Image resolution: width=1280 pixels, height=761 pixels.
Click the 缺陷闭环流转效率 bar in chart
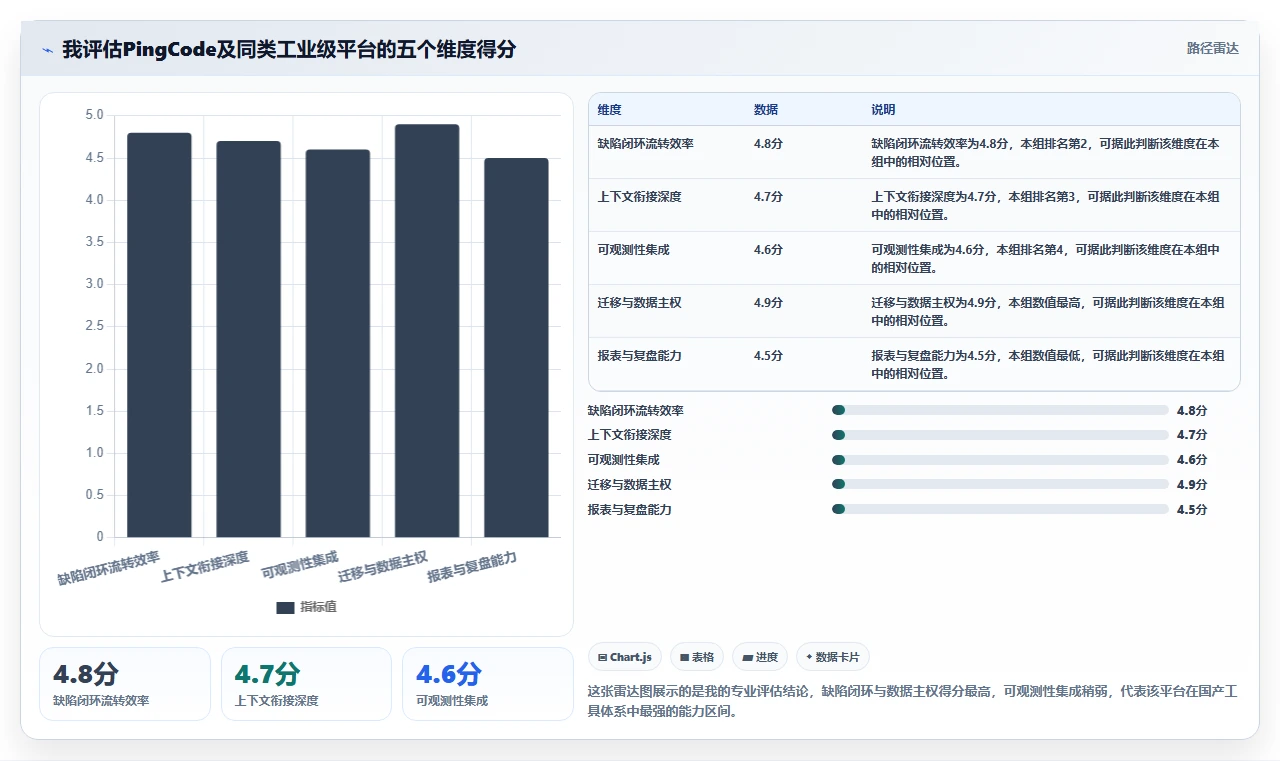pyautogui.click(x=159, y=335)
